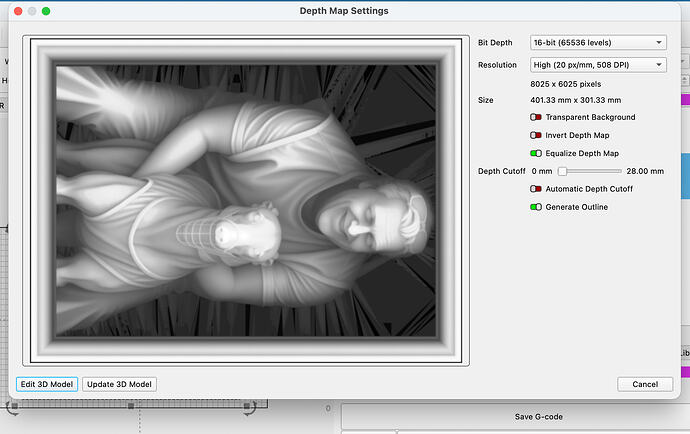Viewport: 690px width, 434px height.
Task: Open the Resolution dropdown
Action: pos(598,65)
